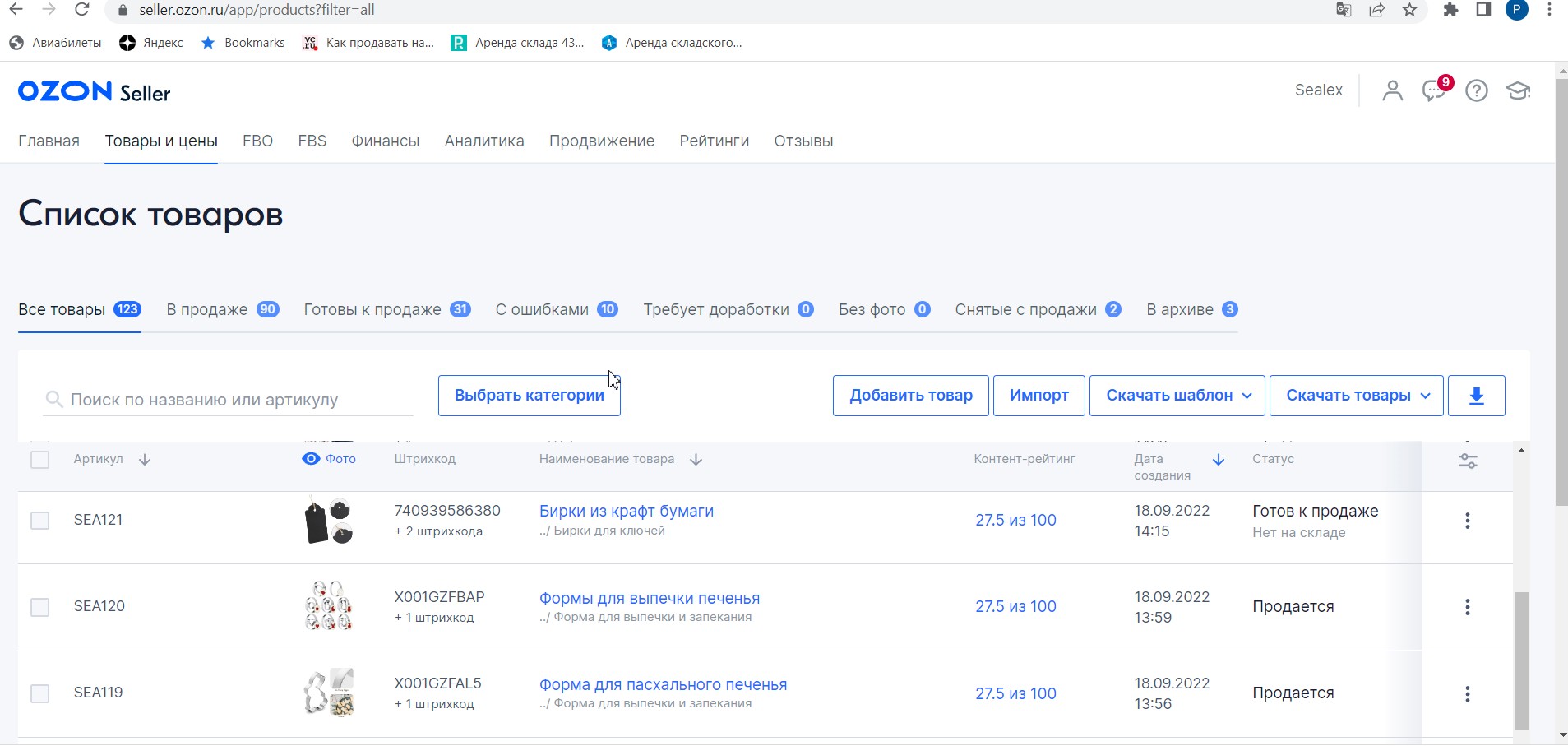Toggle the select-all checkbox in table header

click(39, 460)
